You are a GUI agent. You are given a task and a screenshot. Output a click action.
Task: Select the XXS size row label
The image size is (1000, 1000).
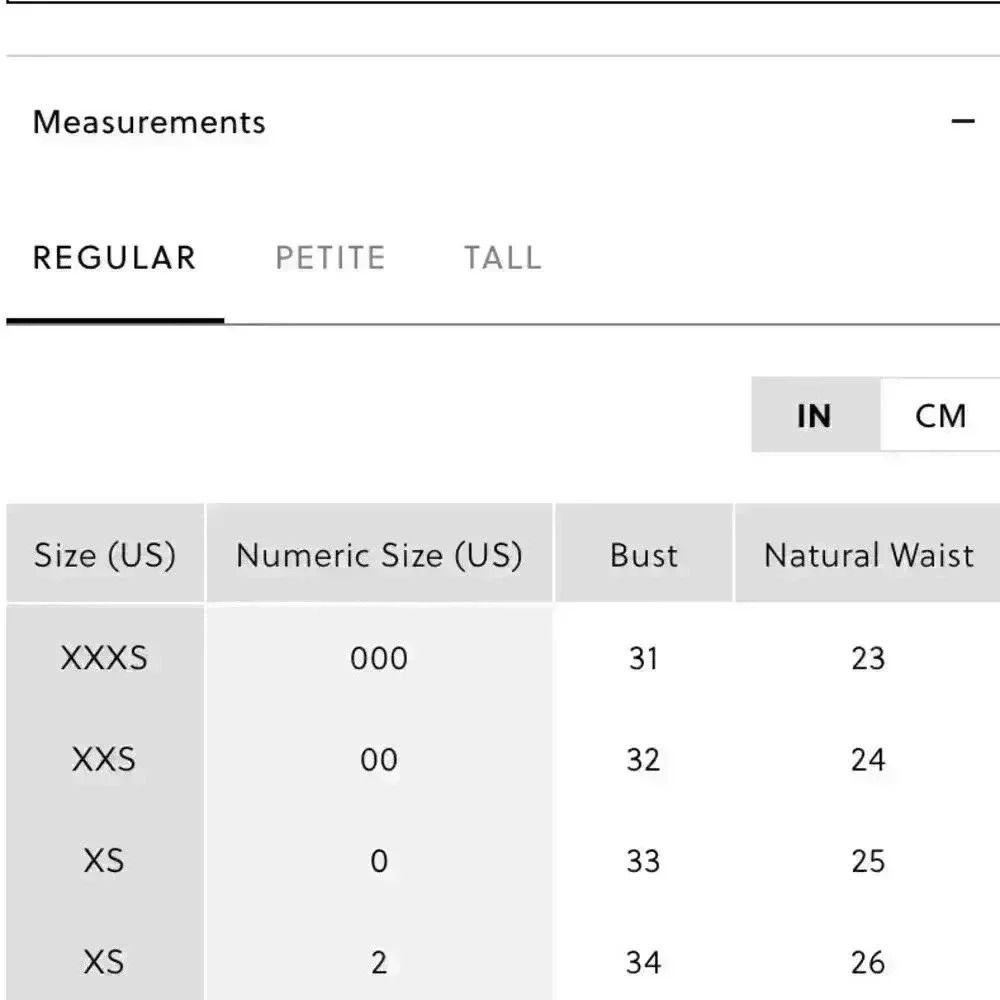point(105,759)
